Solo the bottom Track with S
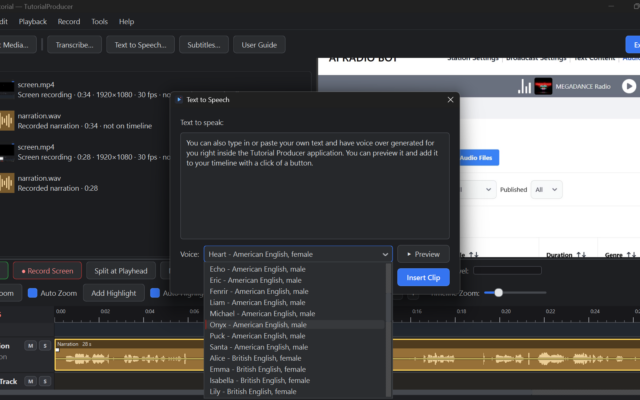 pyautogui.click(x=45, y=381)
